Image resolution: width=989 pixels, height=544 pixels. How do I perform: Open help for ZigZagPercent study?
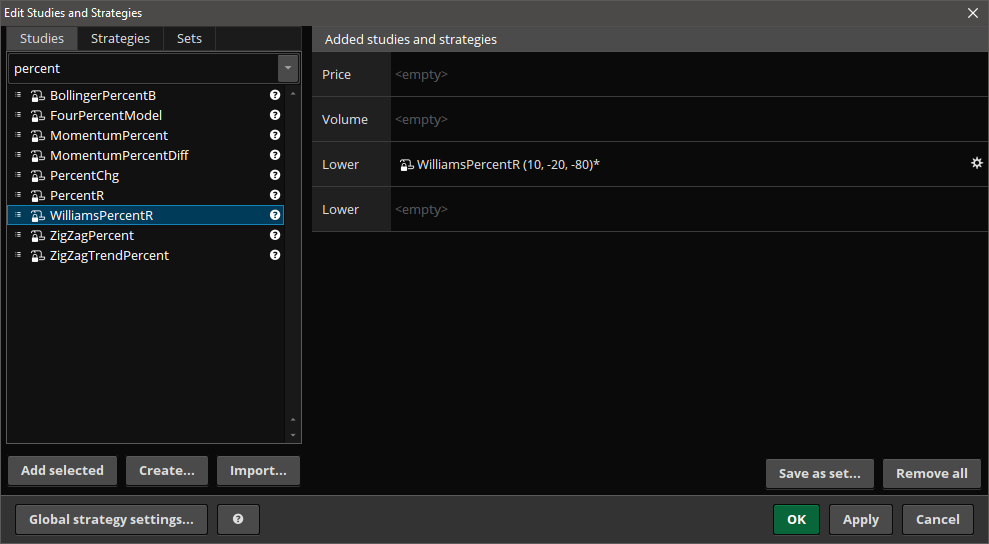[x=275, y=235]
